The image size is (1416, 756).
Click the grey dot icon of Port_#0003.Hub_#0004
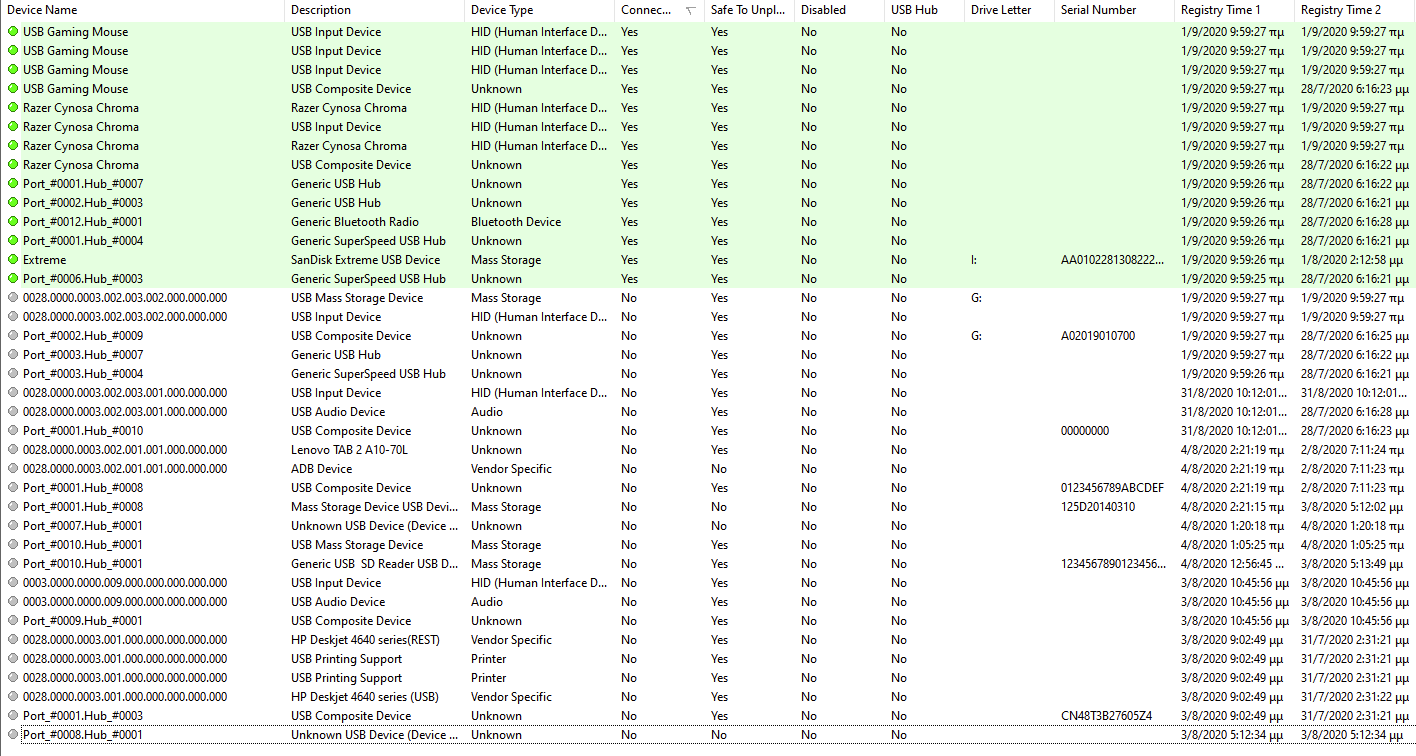(x=13, y=374)
